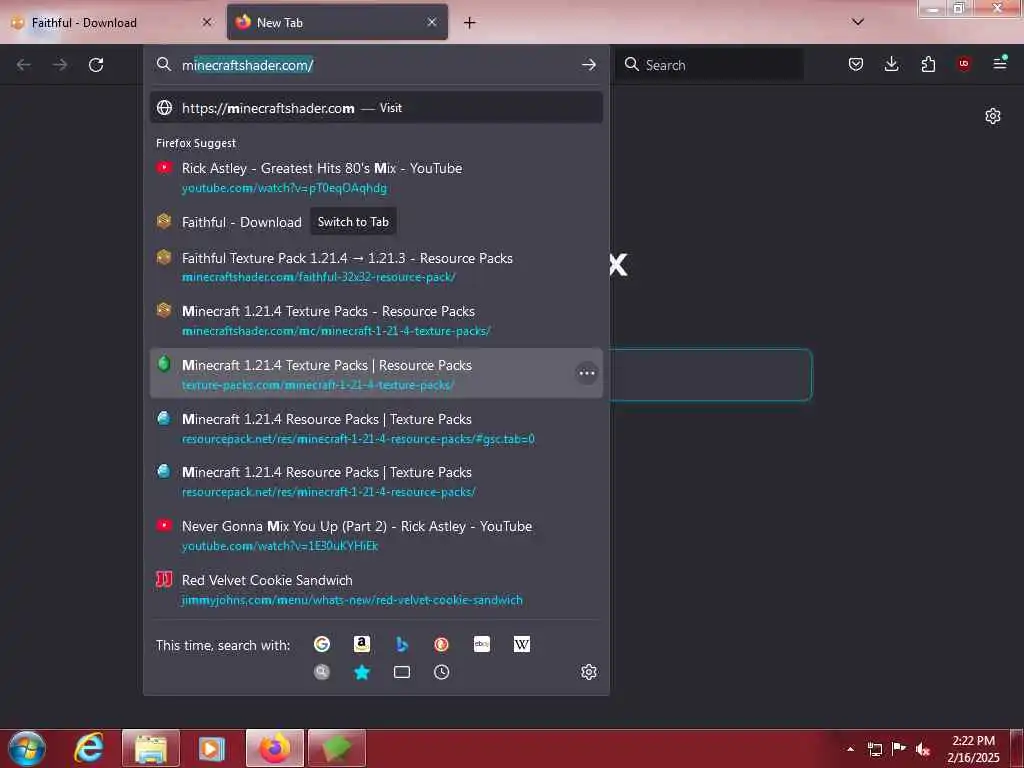Open the Windows Start menu
The height and width of the screenshot is (768, 1024).
click(x=27, y=748)
